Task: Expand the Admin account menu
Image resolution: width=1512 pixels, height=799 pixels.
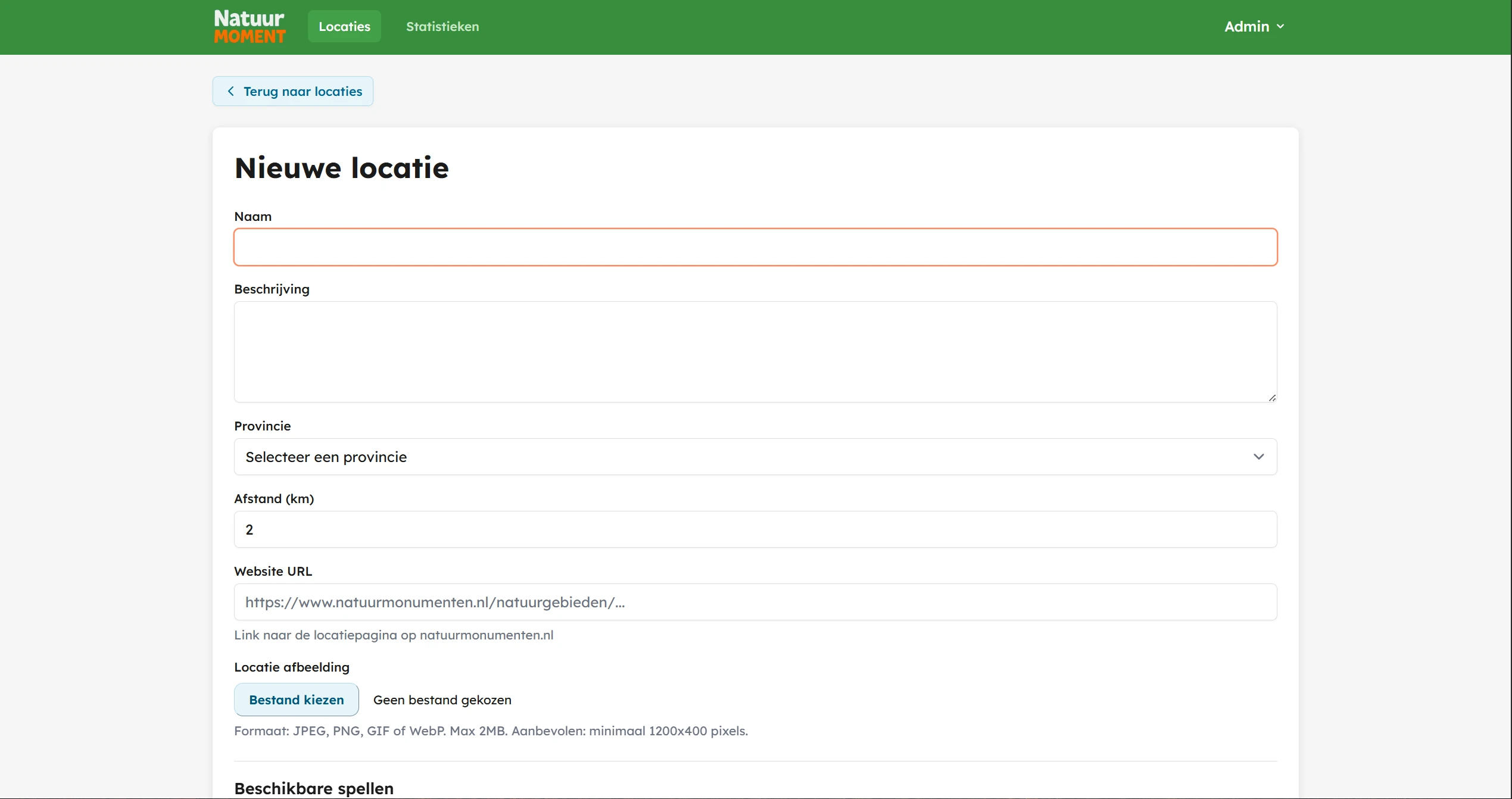Action: (1254, 26)
